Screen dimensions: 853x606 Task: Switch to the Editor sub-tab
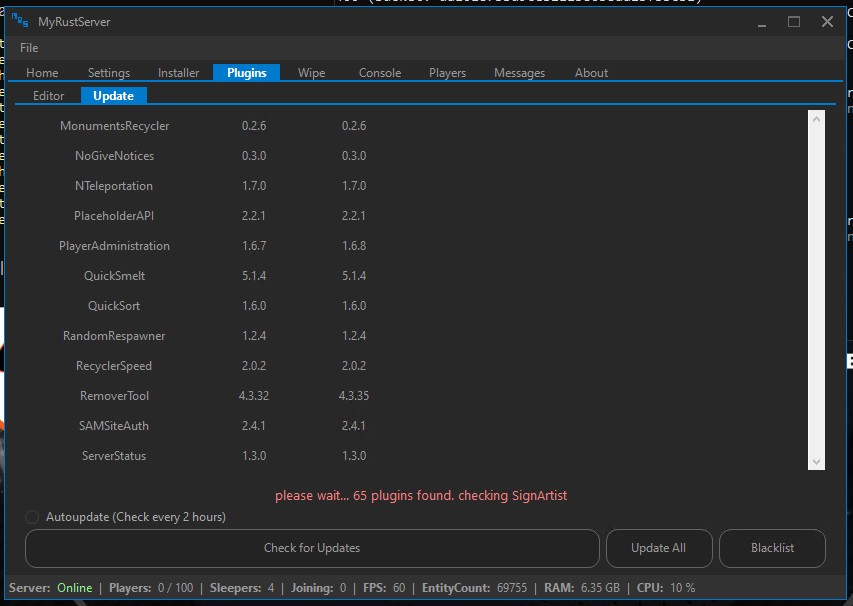(49, 96)
